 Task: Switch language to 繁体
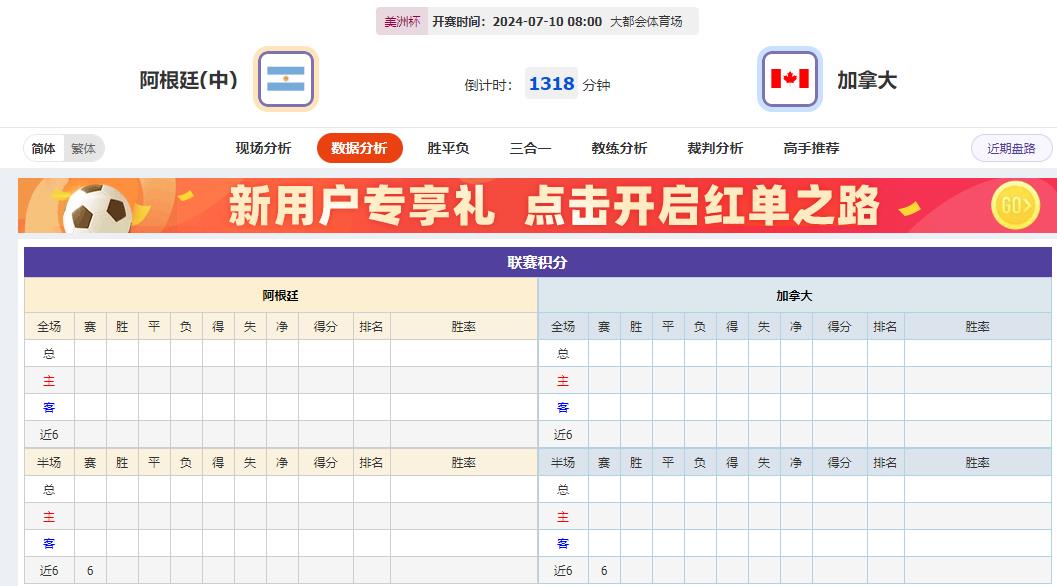tap(83, 148)
